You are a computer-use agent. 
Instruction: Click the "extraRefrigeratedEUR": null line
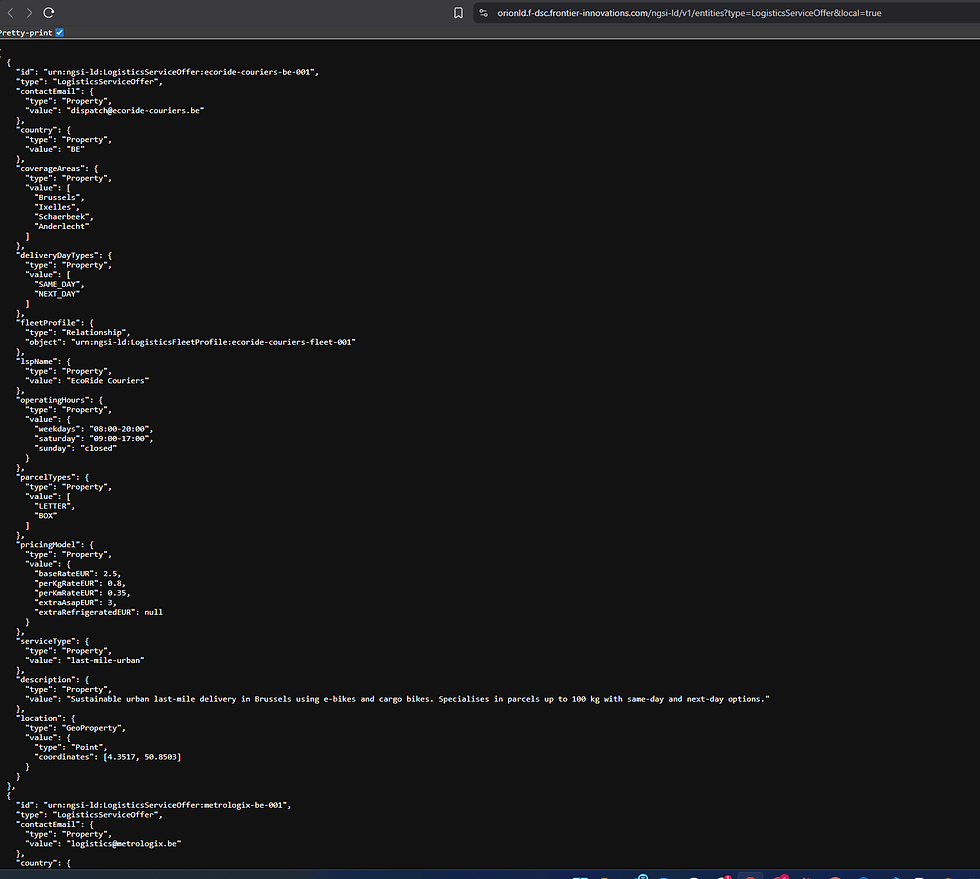tap(99, 613)
